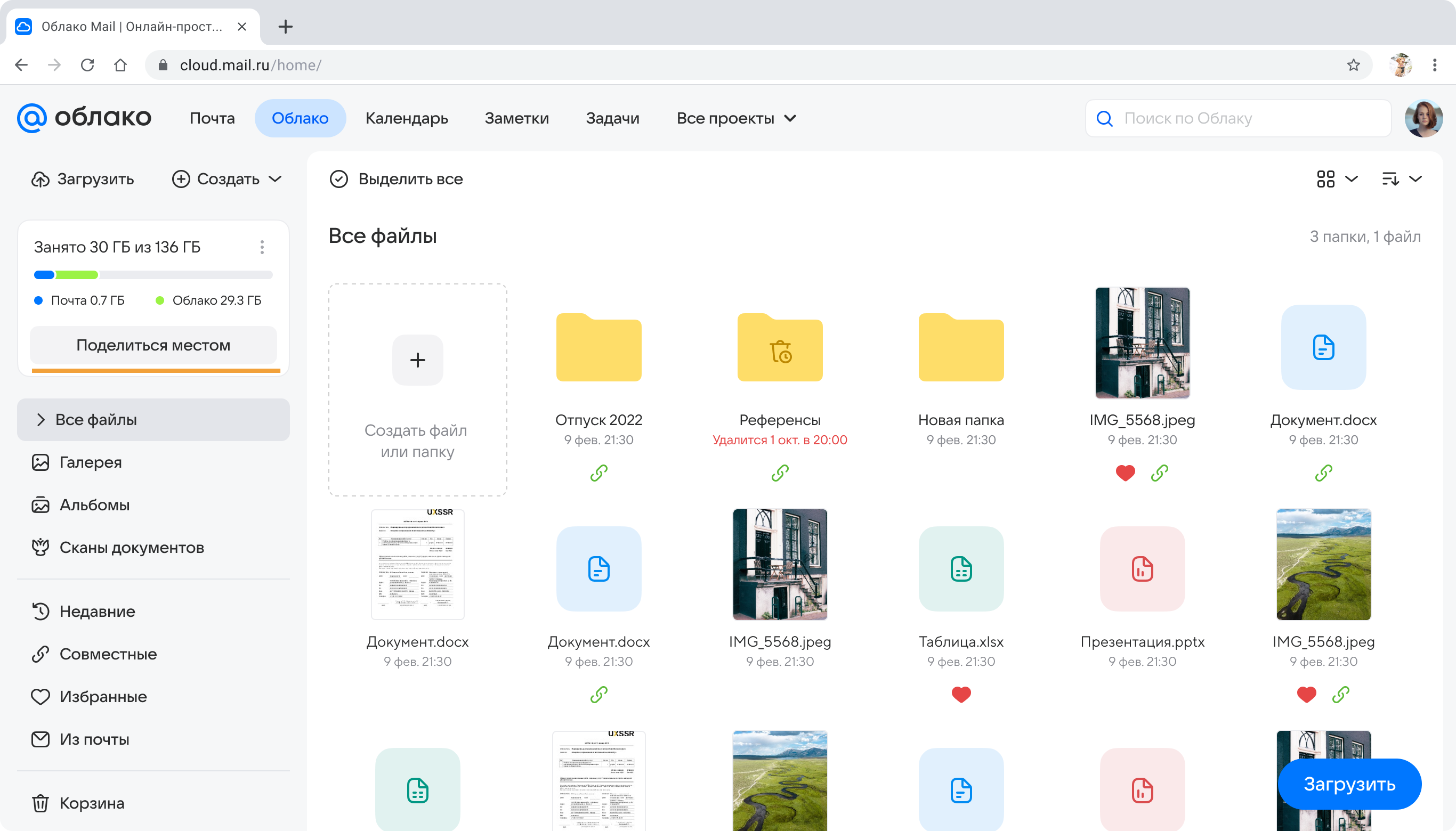Click the облако logo

(x=84, y=118)
